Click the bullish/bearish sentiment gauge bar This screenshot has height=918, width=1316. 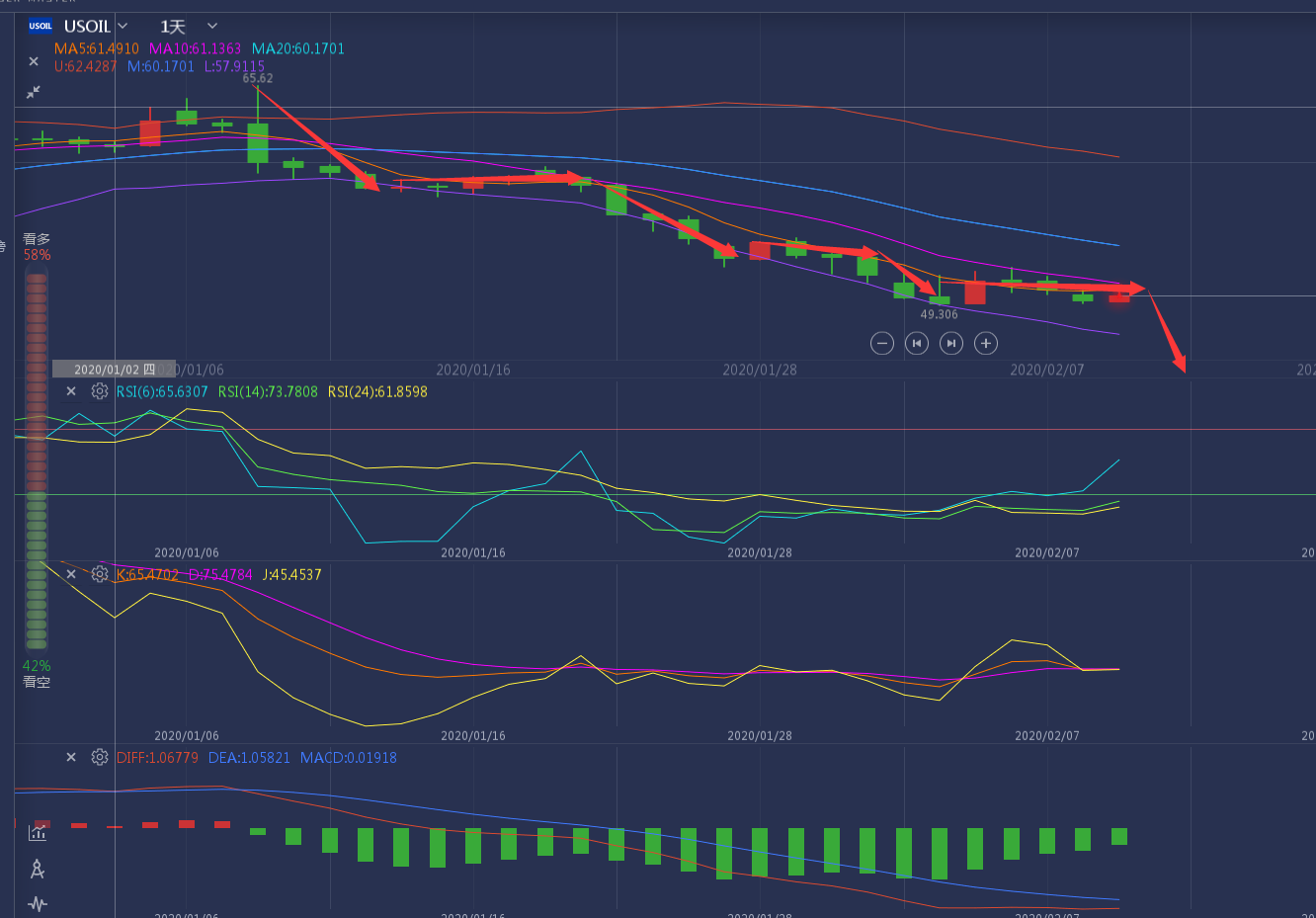point(37,460)
